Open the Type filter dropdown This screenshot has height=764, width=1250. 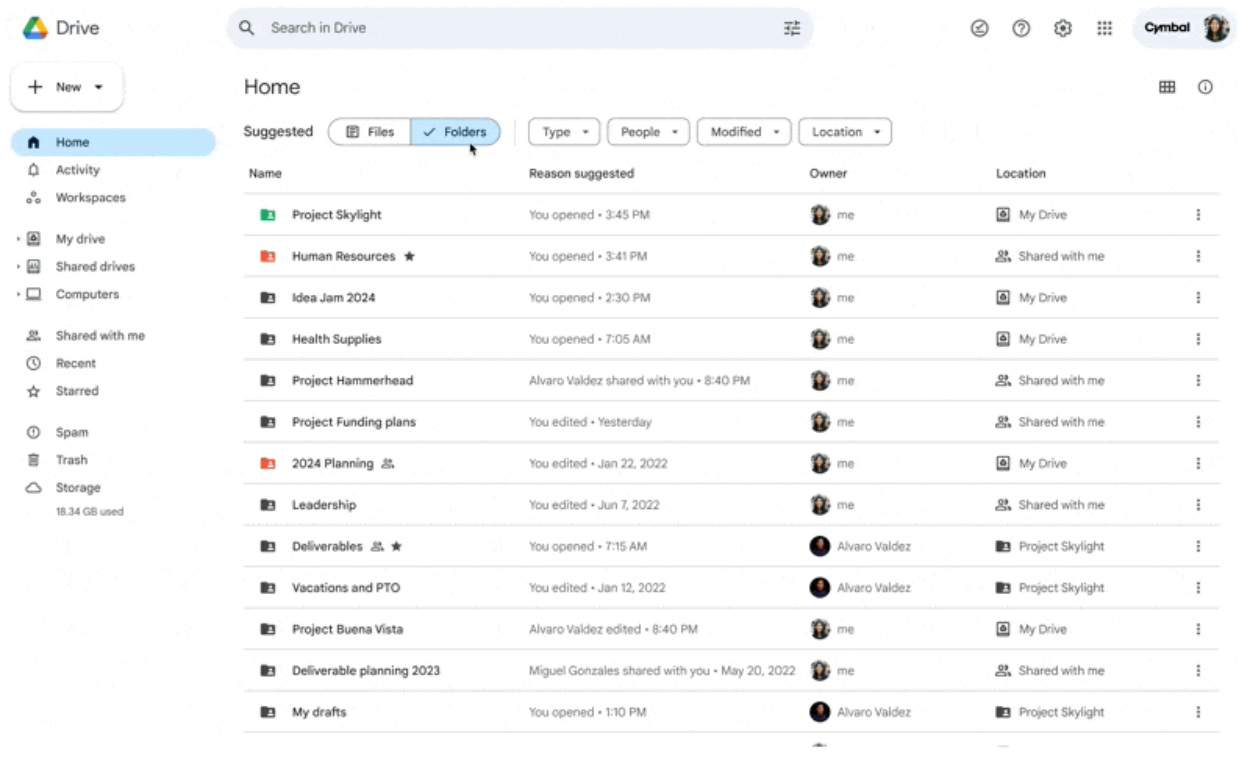(x=563, y=131)
